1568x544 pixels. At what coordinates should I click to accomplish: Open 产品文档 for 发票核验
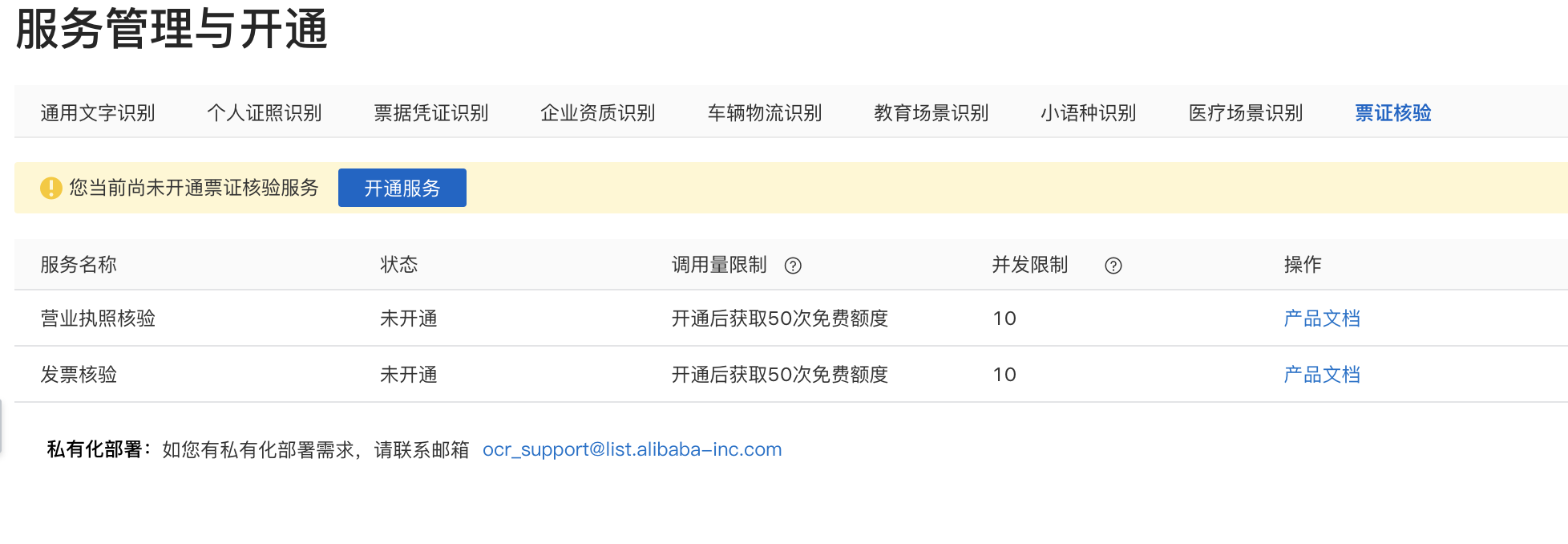tap(1322, 375)
